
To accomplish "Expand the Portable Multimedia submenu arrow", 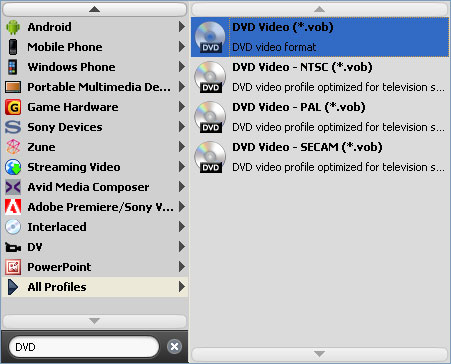I will 182,87.
